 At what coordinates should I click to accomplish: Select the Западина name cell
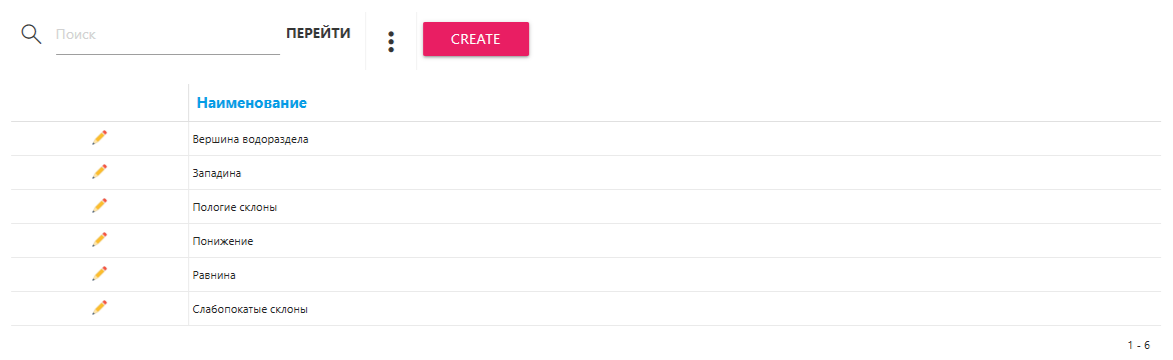(674, 173)
